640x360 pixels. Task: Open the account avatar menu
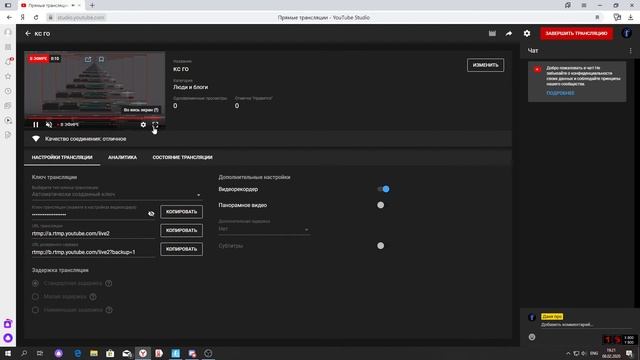coord(627,33)
